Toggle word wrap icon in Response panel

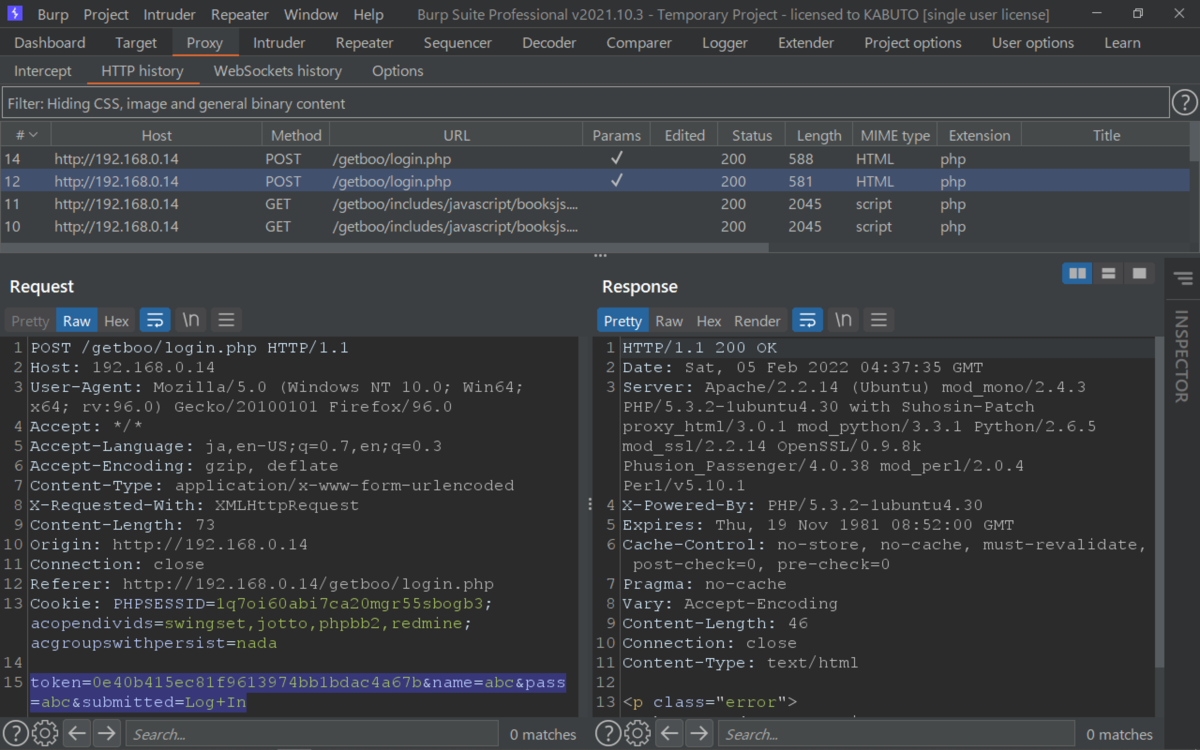click(x=807, y=320)
